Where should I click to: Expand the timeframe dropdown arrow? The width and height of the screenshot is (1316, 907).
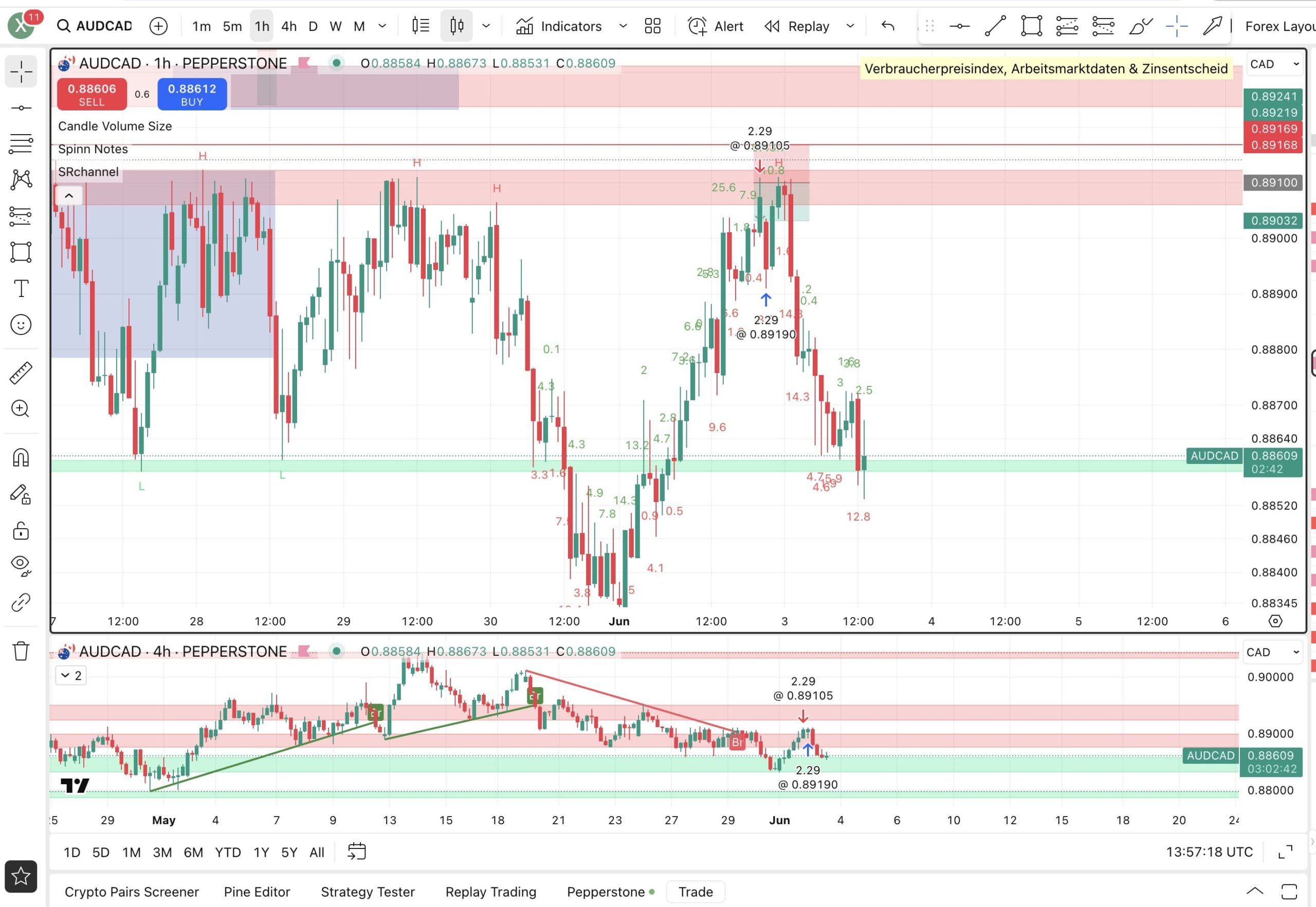pyautogui.click(x=382, y=26)
